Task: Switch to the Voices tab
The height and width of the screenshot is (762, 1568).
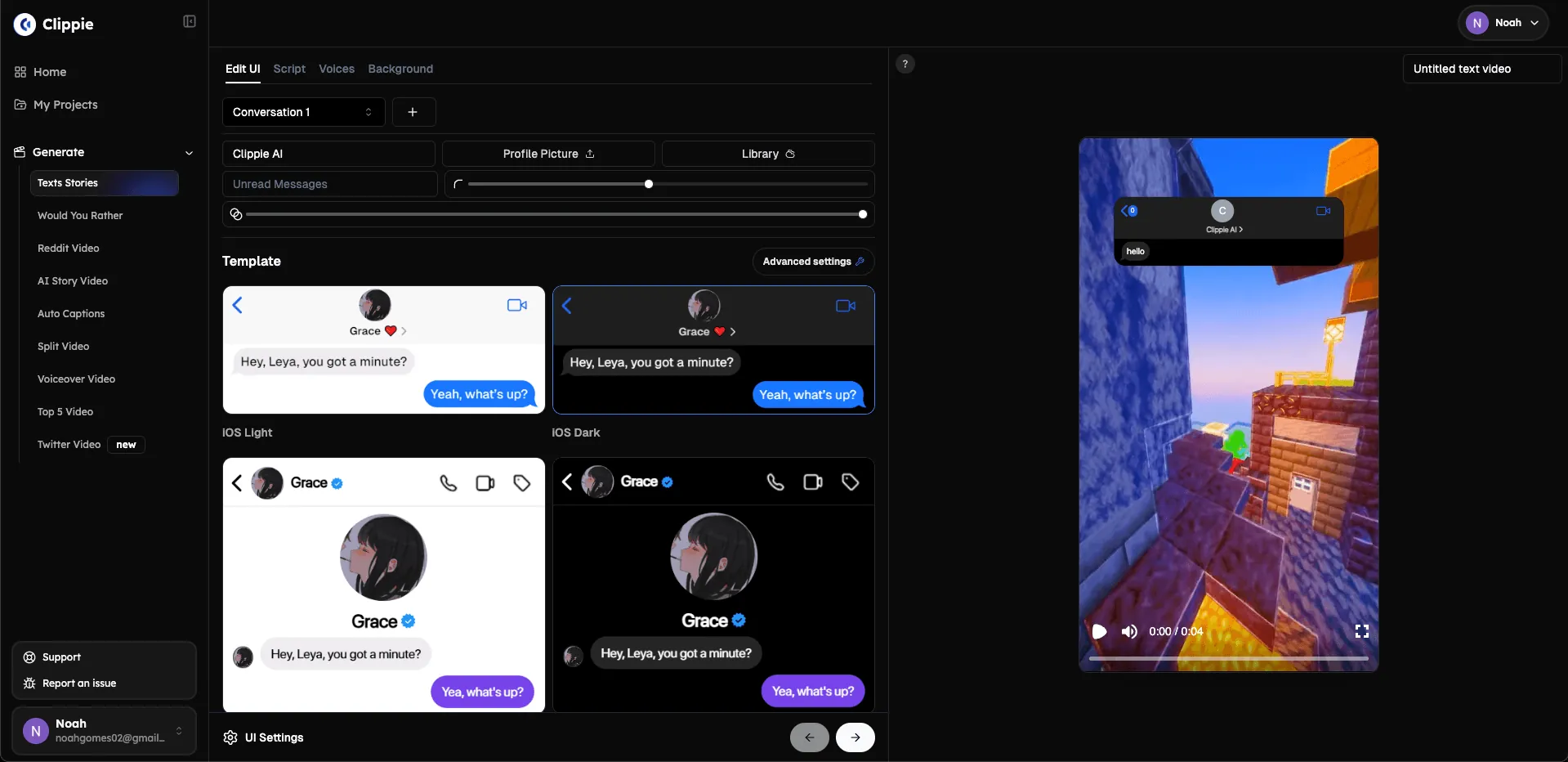Action: click(336, 69)
